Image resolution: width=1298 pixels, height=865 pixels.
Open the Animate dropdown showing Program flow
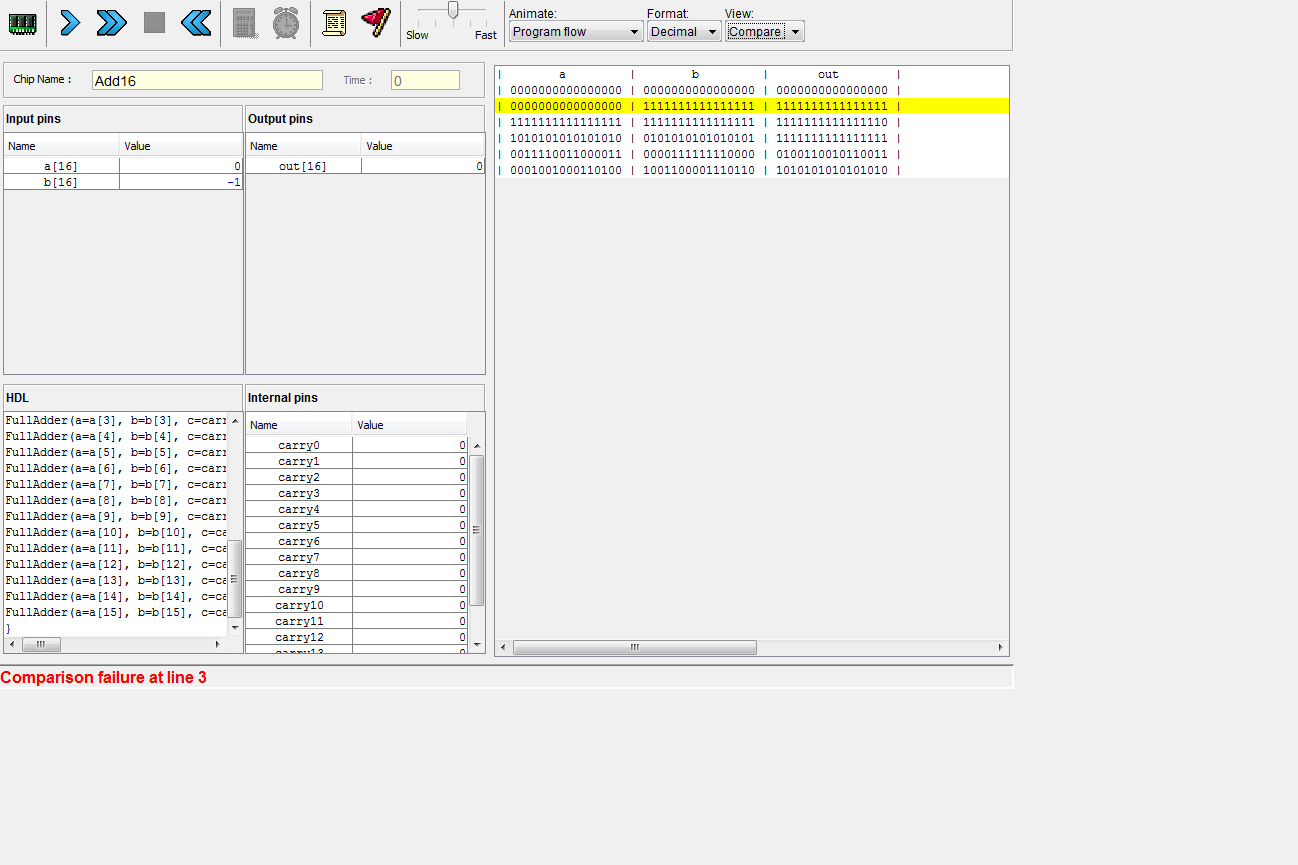point(575,32)
